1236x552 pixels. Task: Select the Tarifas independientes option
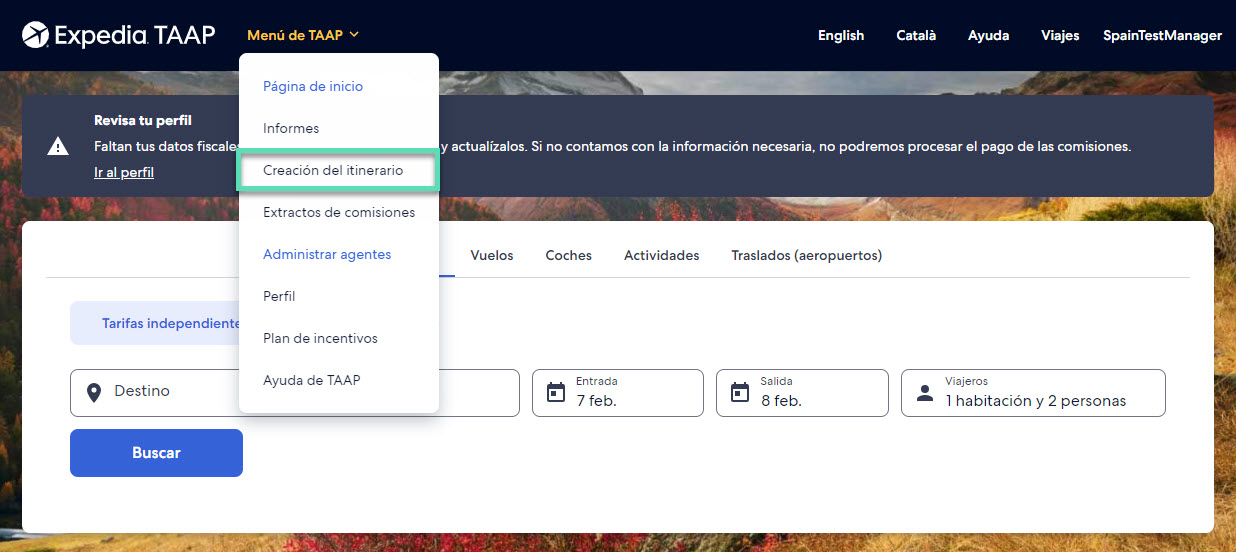155,323
